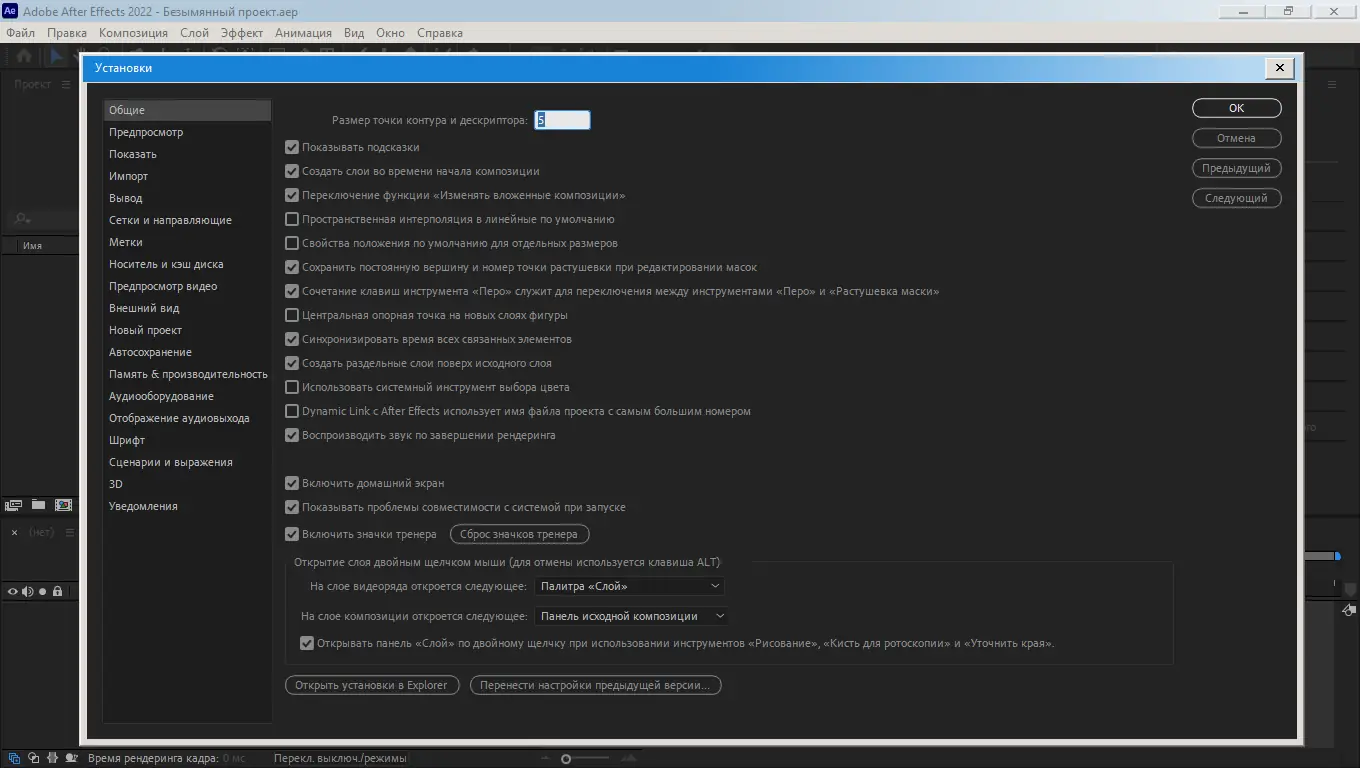Open the Композиция menu

click(133, 33)
